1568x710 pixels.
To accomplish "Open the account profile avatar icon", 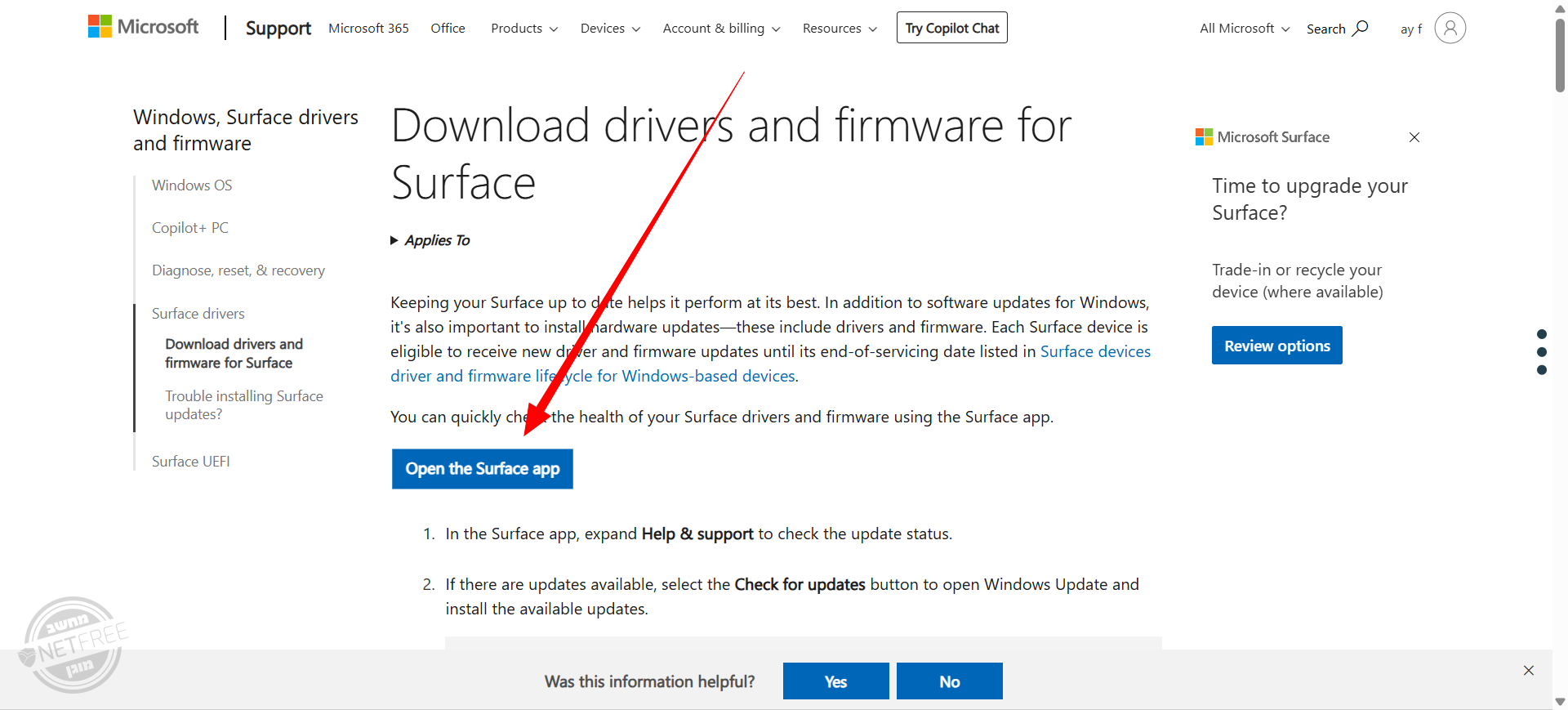I will click(x=1450, y=28).
